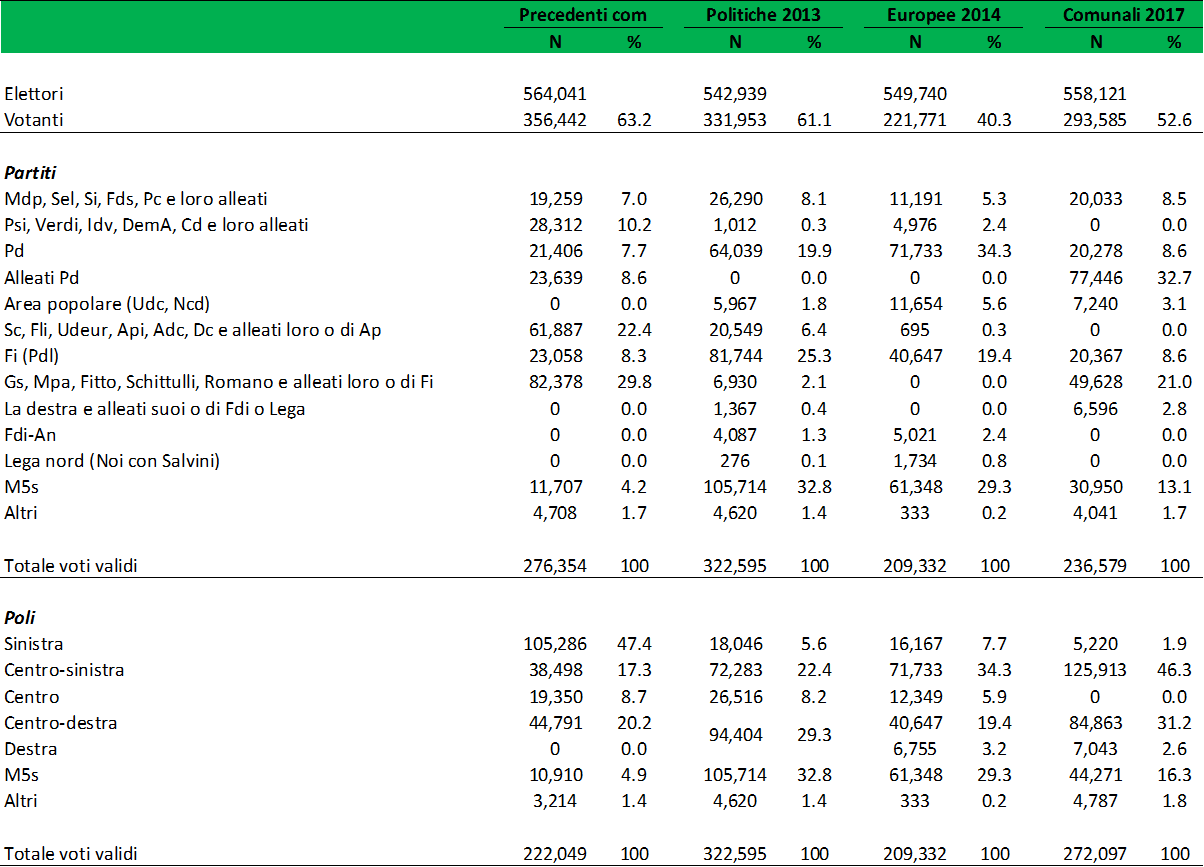This screenshot has width=1204, height=867.
Task: Click the valid votes total "276,354"
Action: (555, 566)
